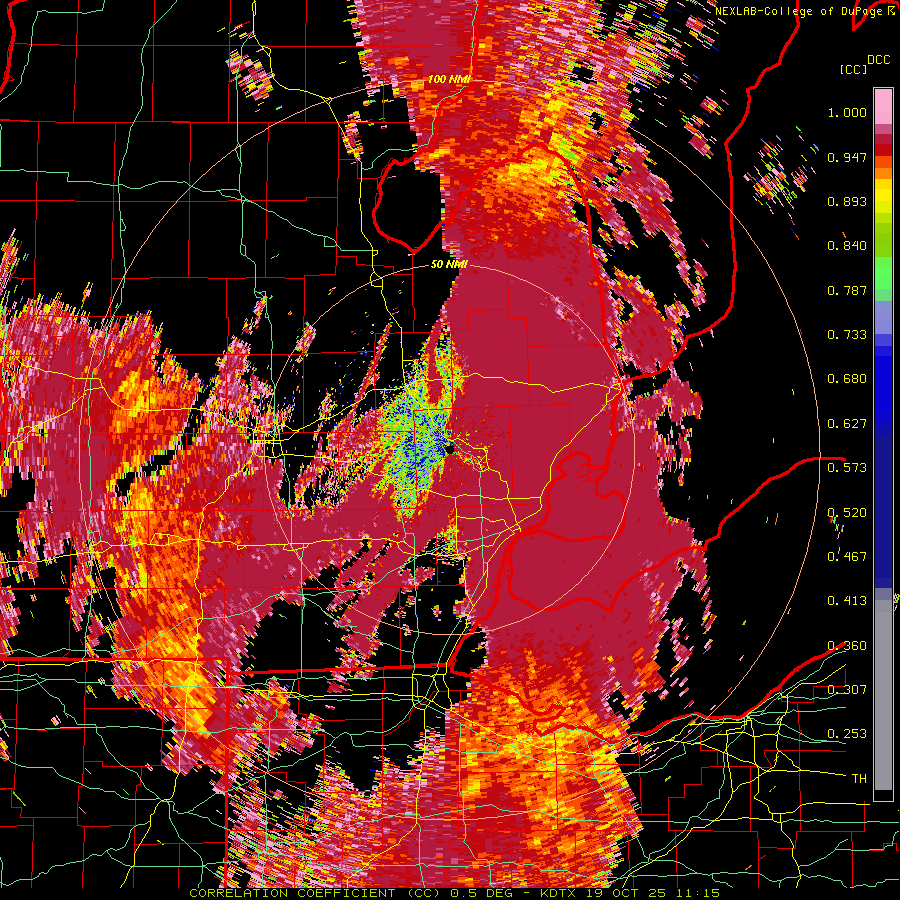Click the black KDTX radar site dot

[x=449, y=449]
